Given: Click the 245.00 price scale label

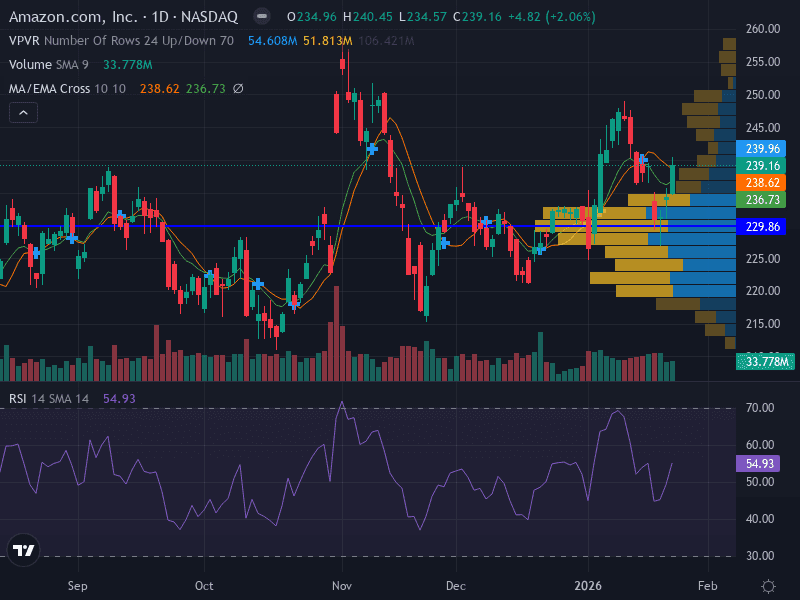Looking at the screenshot, I should point(763,128).
